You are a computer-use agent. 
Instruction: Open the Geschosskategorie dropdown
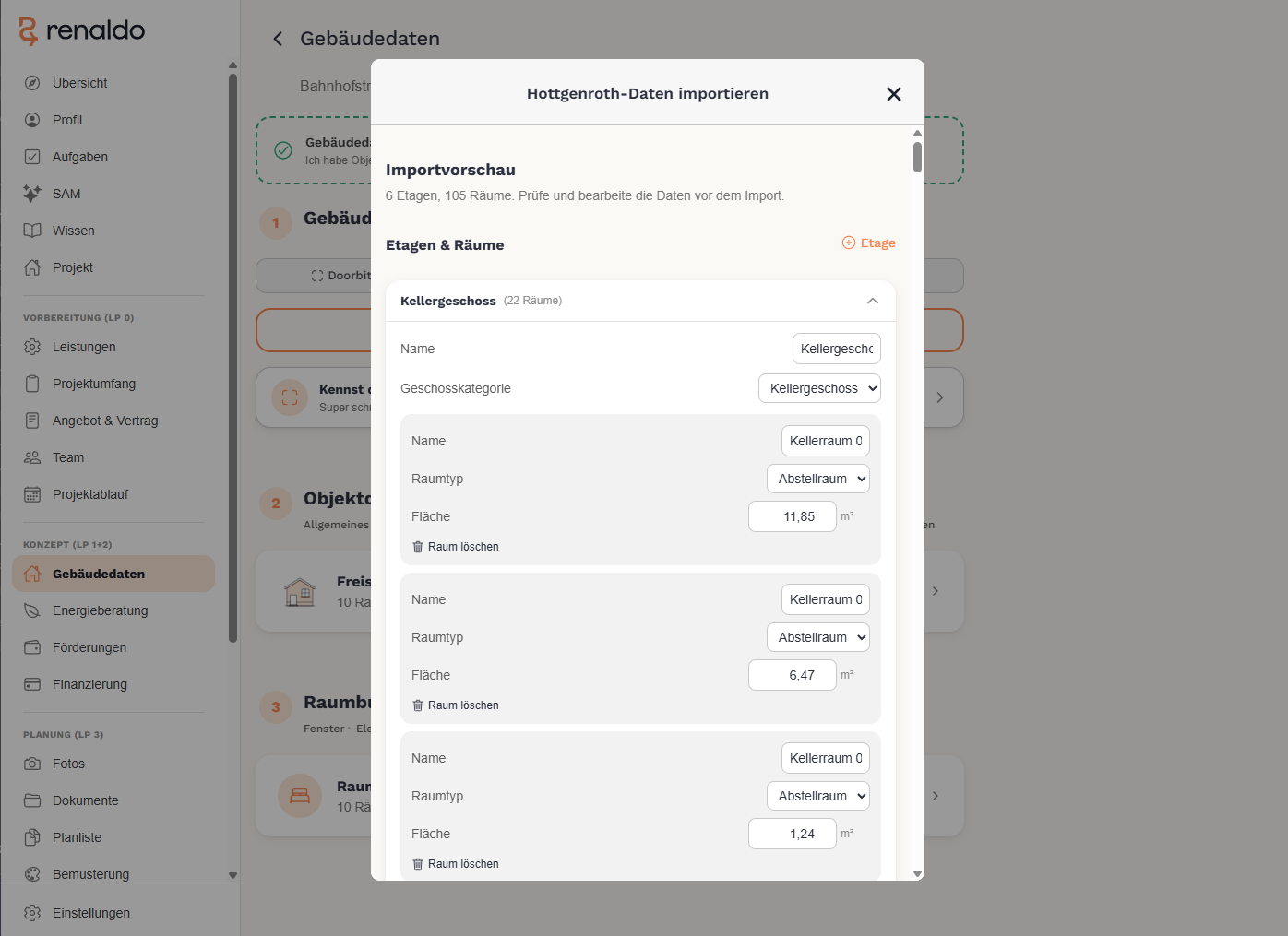819,388
